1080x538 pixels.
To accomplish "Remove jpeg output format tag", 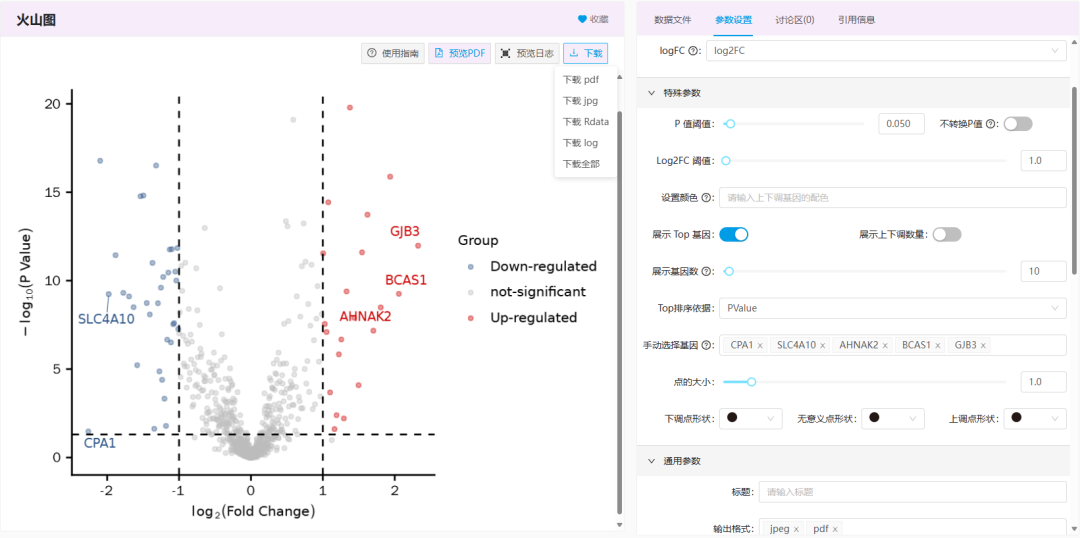I will [796, 529].
